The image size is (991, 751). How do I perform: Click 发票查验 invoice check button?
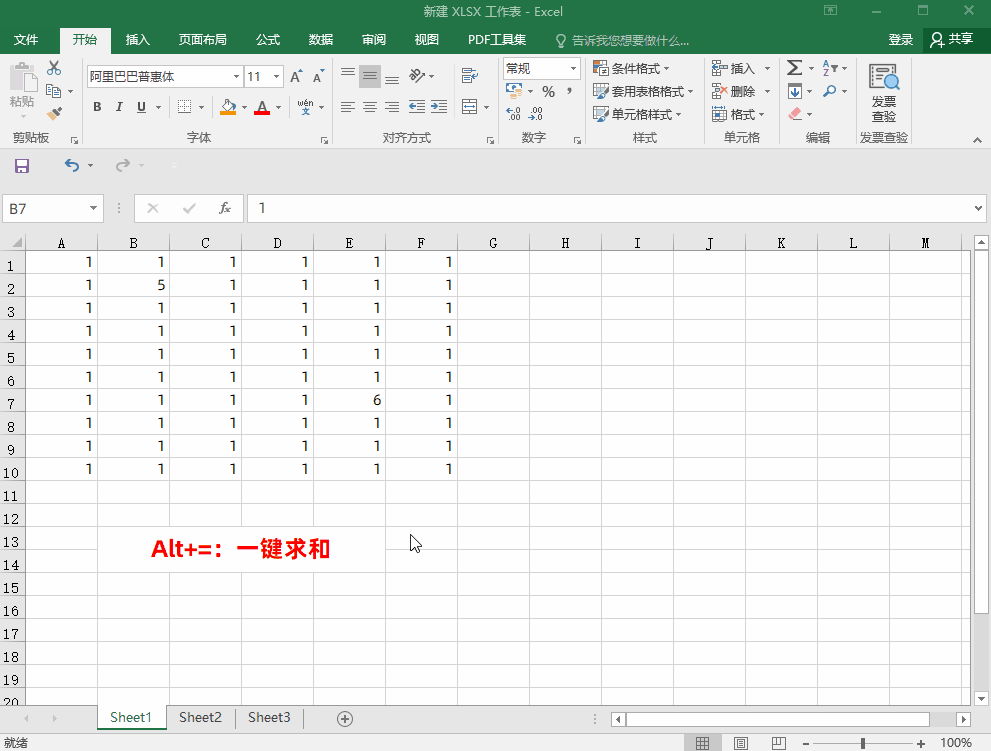click(884, 93)
